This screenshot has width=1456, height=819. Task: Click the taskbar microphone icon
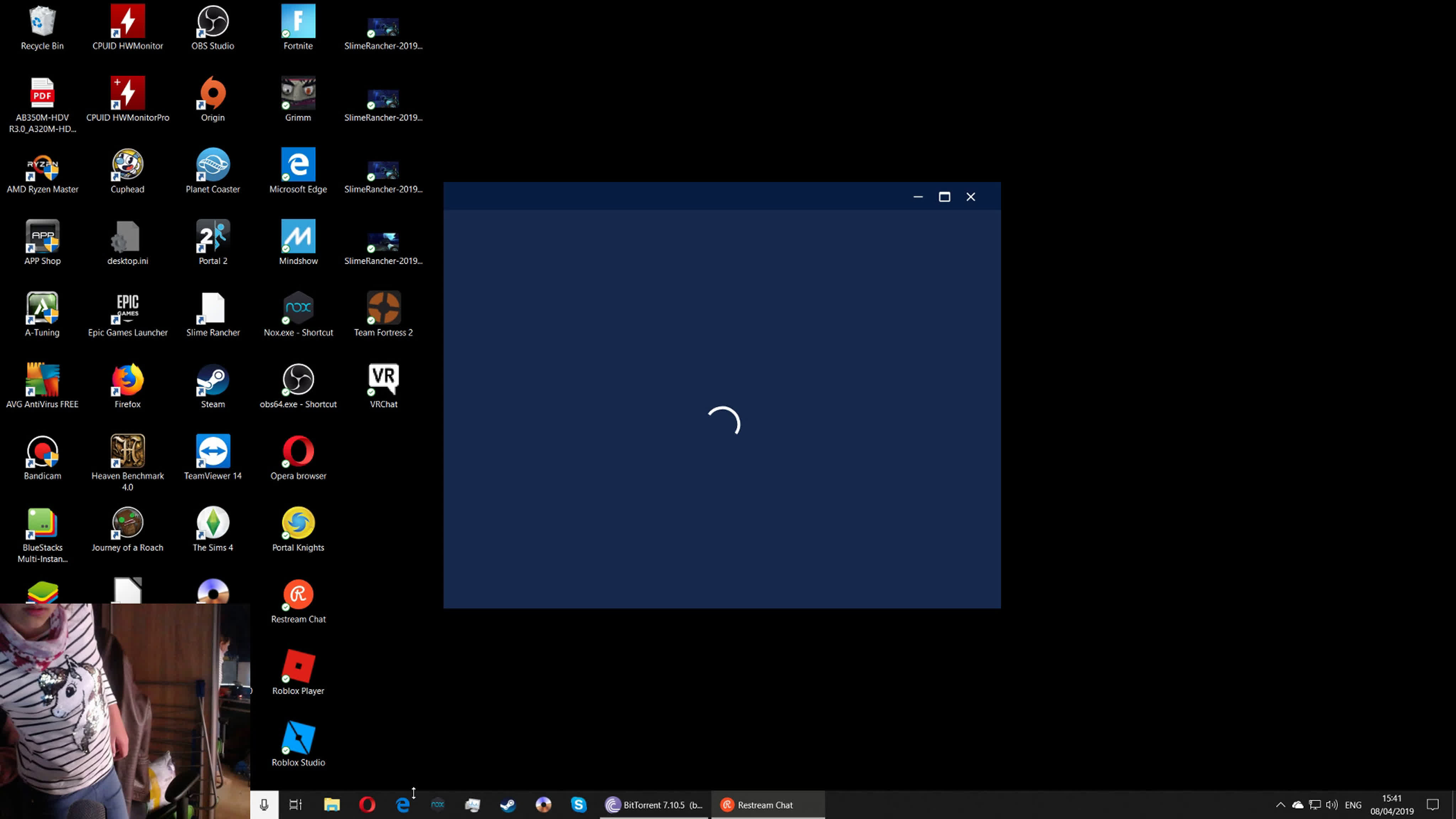coord(264,805)
